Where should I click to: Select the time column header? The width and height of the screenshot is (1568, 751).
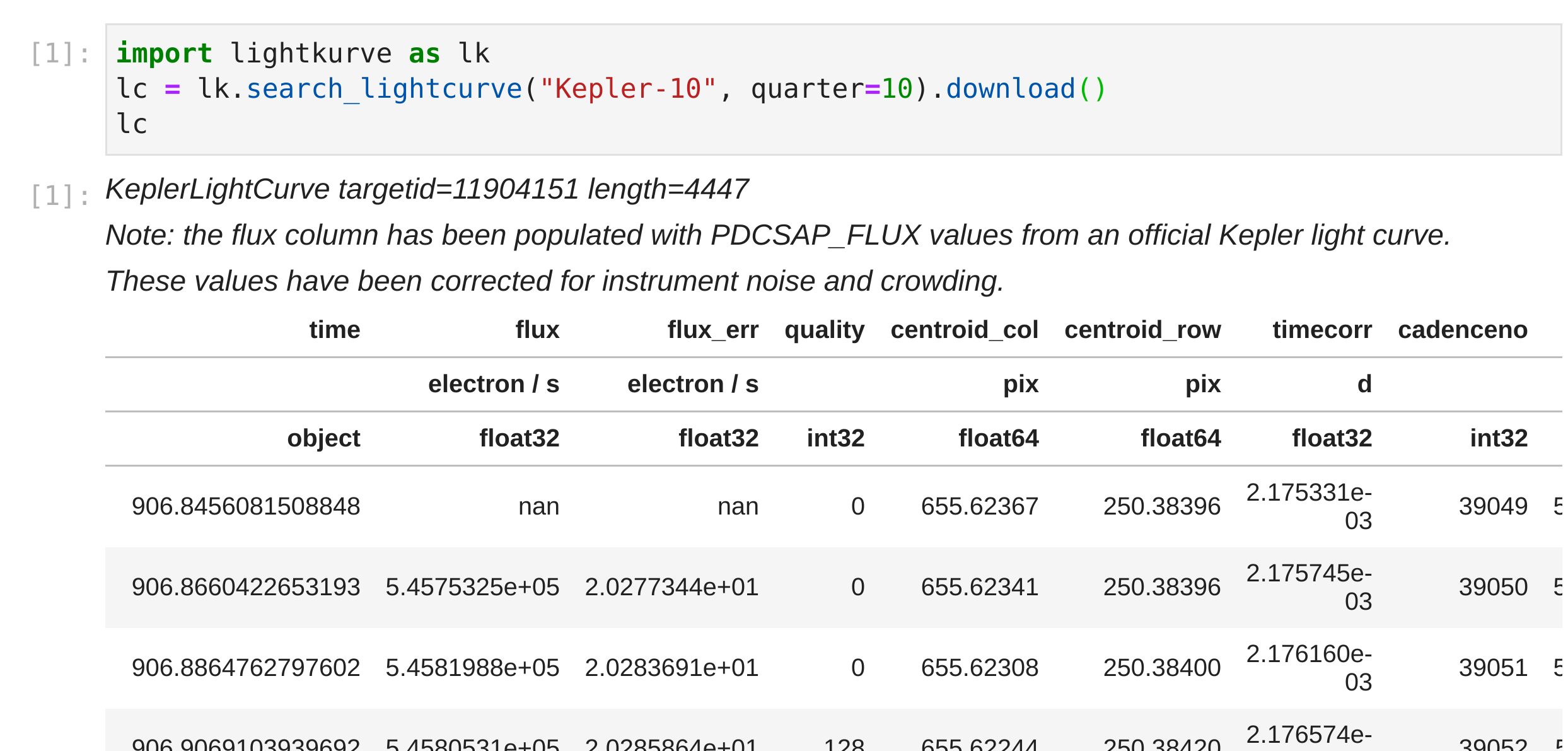334,329
